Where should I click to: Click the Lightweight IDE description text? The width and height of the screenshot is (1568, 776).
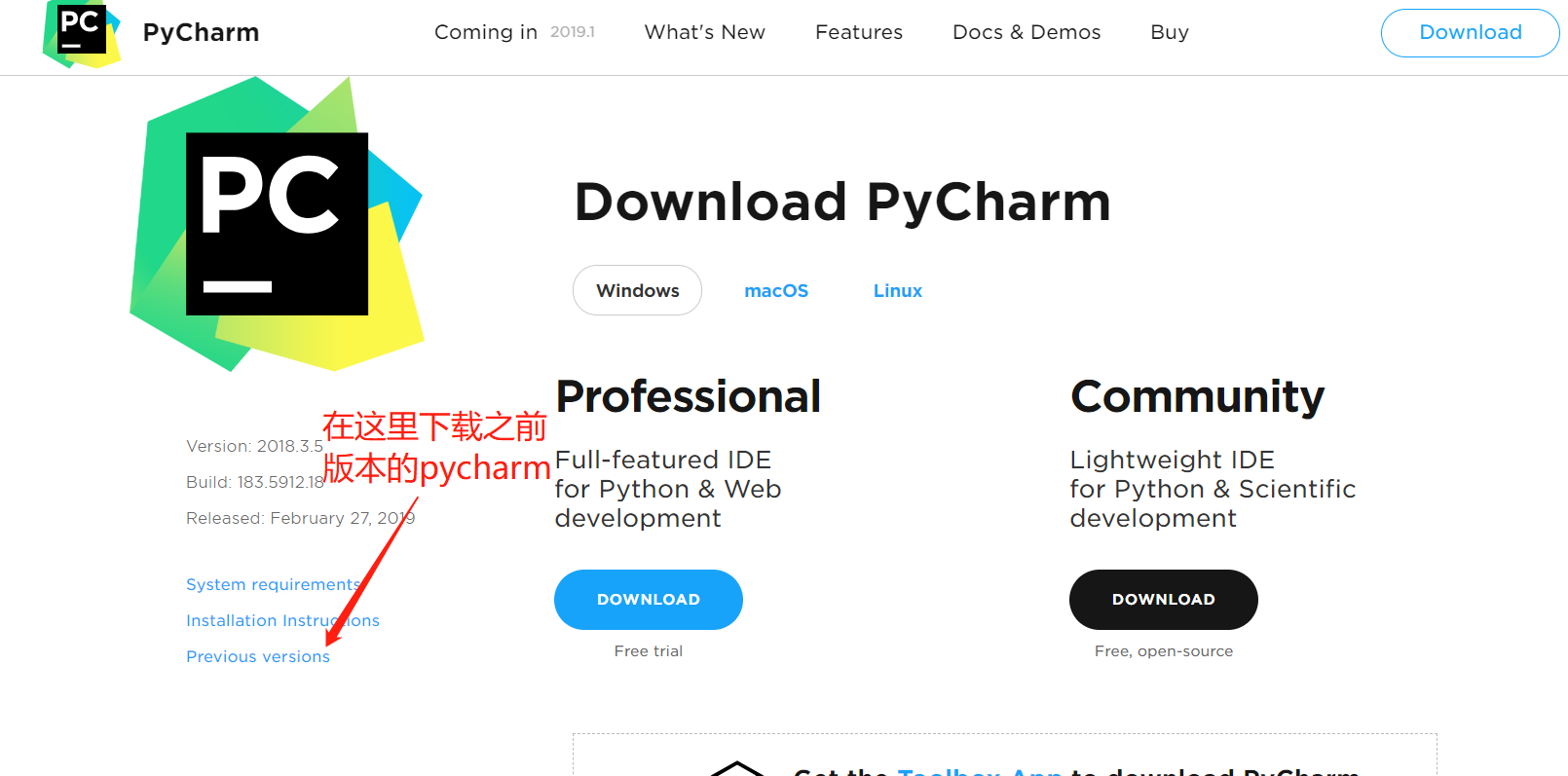pos(1213,489)
